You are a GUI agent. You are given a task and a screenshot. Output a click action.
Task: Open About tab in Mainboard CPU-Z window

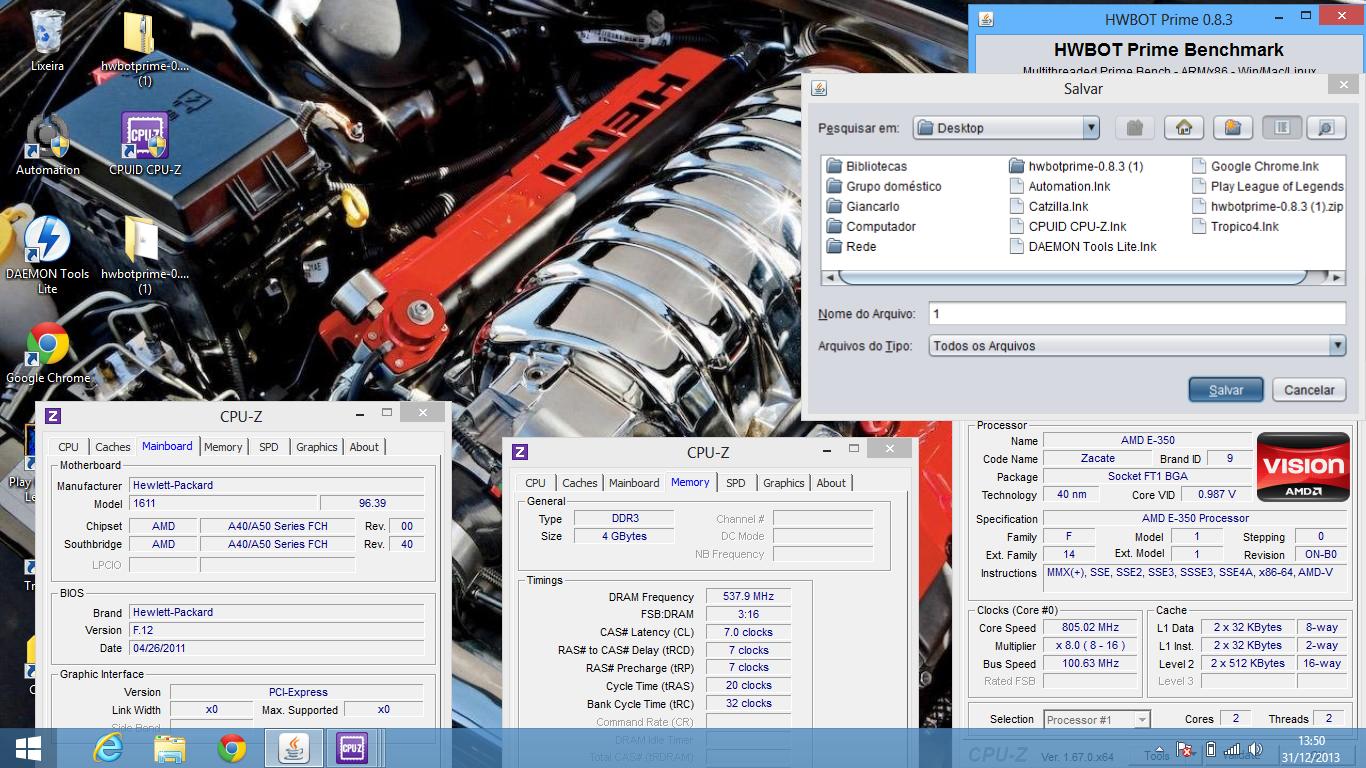364,447
